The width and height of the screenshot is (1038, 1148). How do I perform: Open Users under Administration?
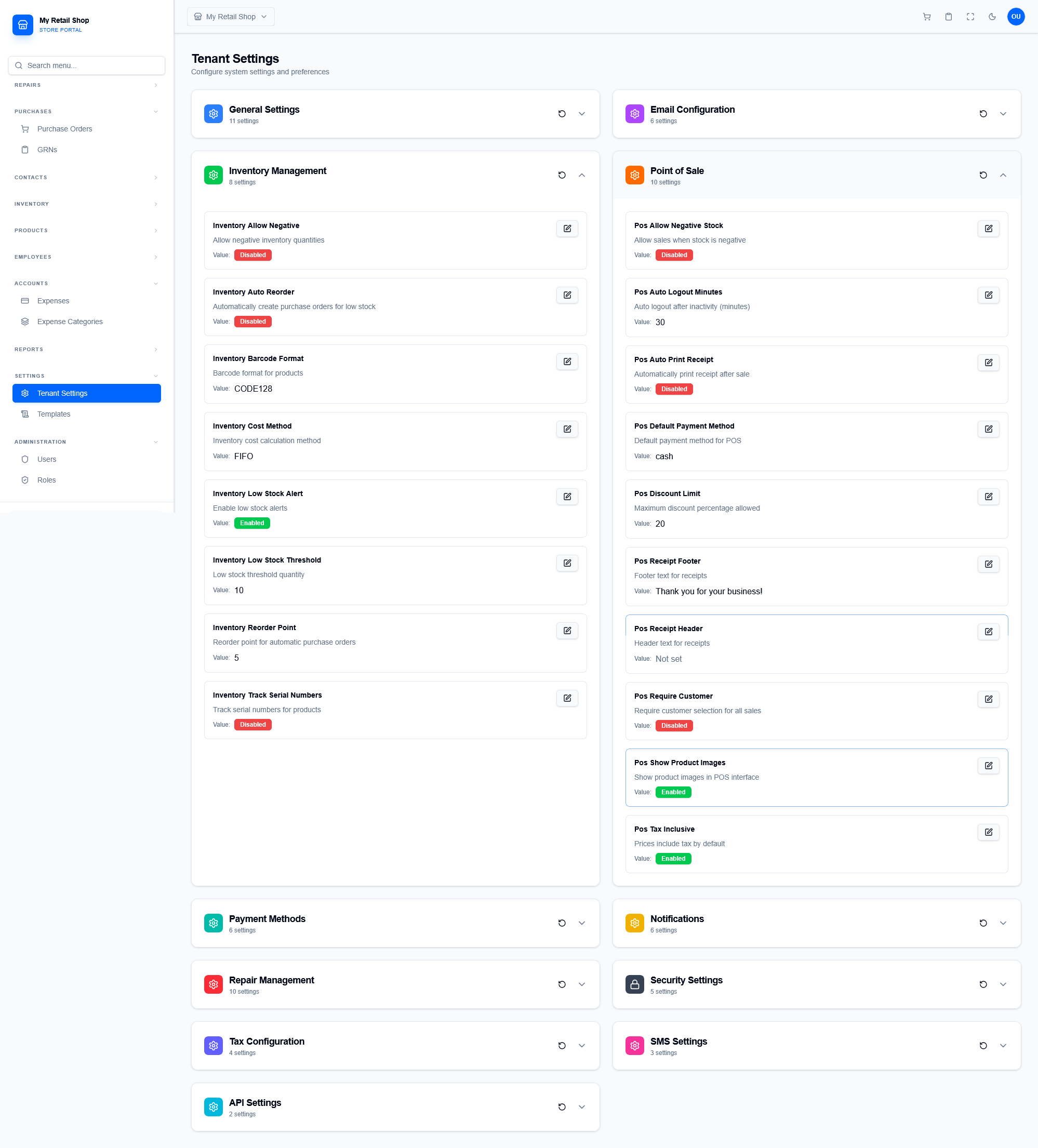pyautogui.click(x=87, y=460)
